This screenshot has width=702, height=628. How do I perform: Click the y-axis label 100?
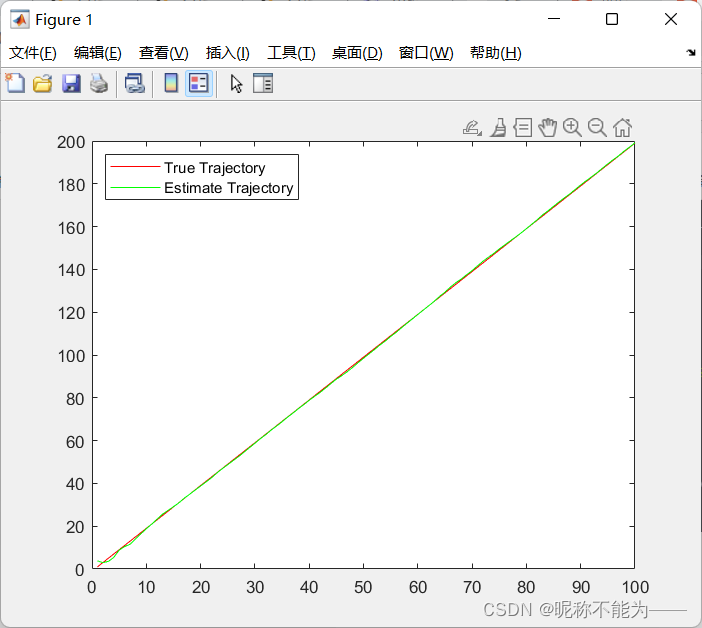[x=71, y=356]
